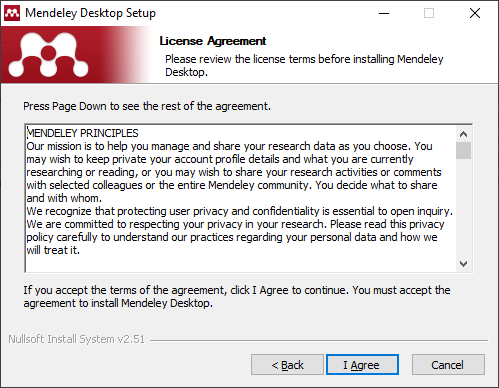This screenshot has height=388, width=499.
Task: Go back with the Back button
Action: [287, 365]
